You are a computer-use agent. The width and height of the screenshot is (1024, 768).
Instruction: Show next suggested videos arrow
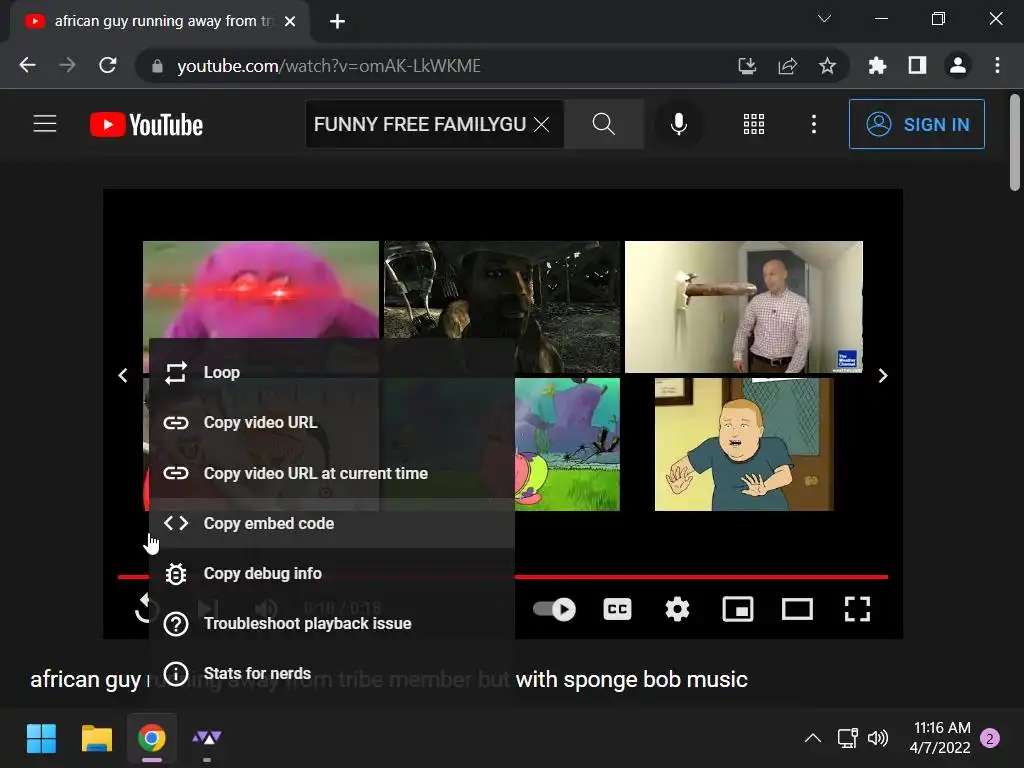click(x=883, y=376)
